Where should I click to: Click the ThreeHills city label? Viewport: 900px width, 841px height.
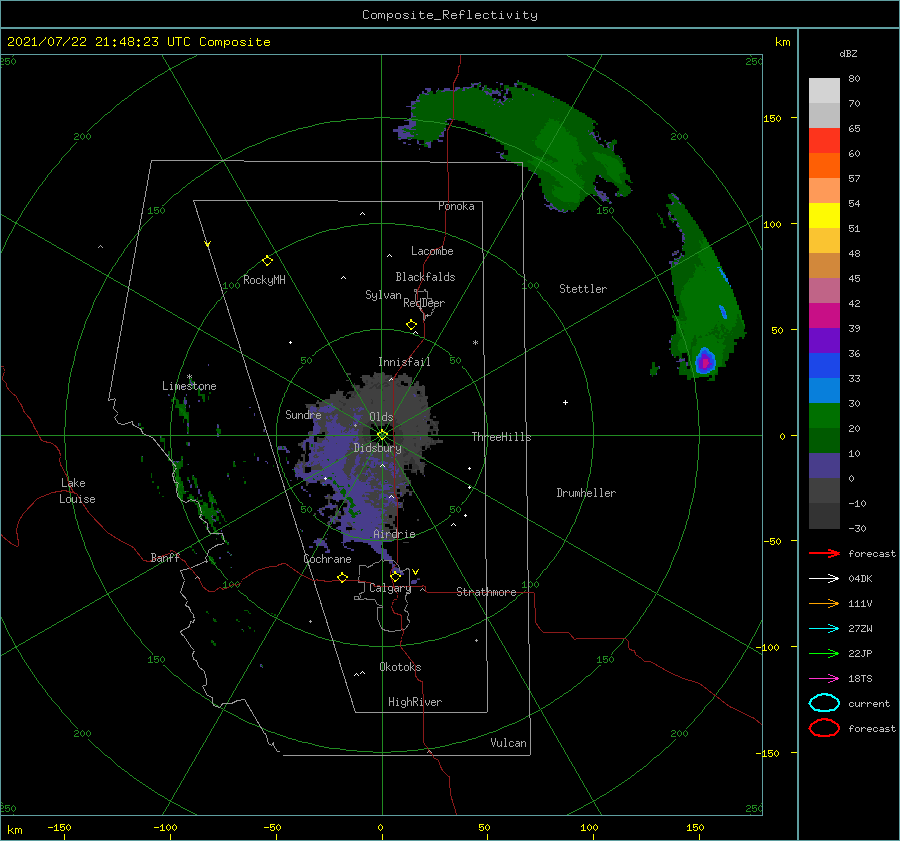502,437
